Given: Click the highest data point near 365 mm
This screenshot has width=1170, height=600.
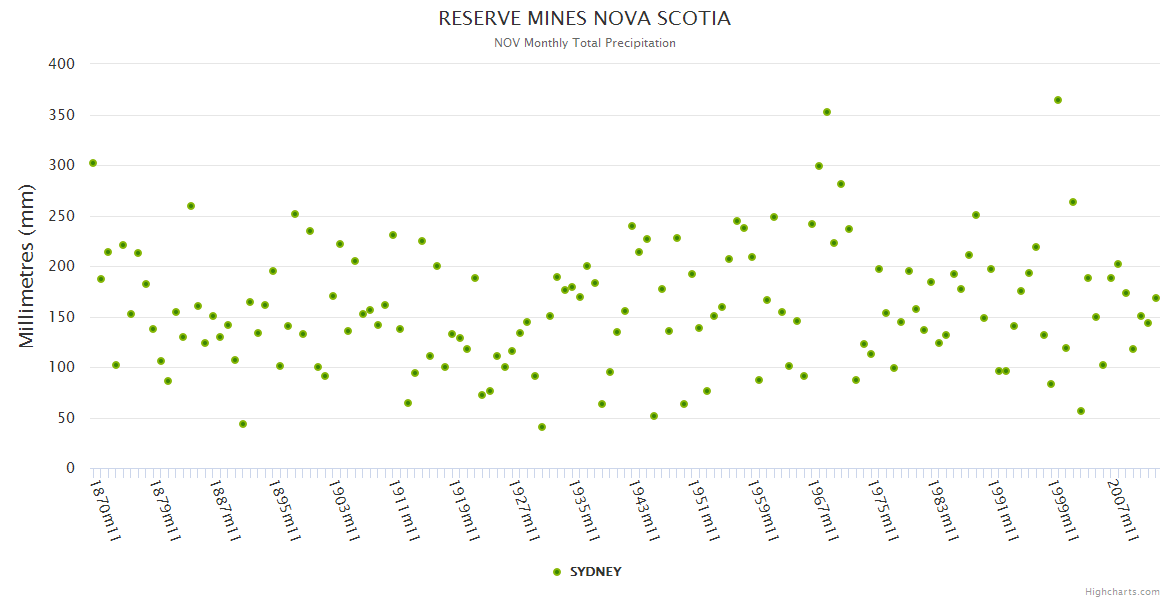Looking at the screenshot, I should (x=1057, y=100).
